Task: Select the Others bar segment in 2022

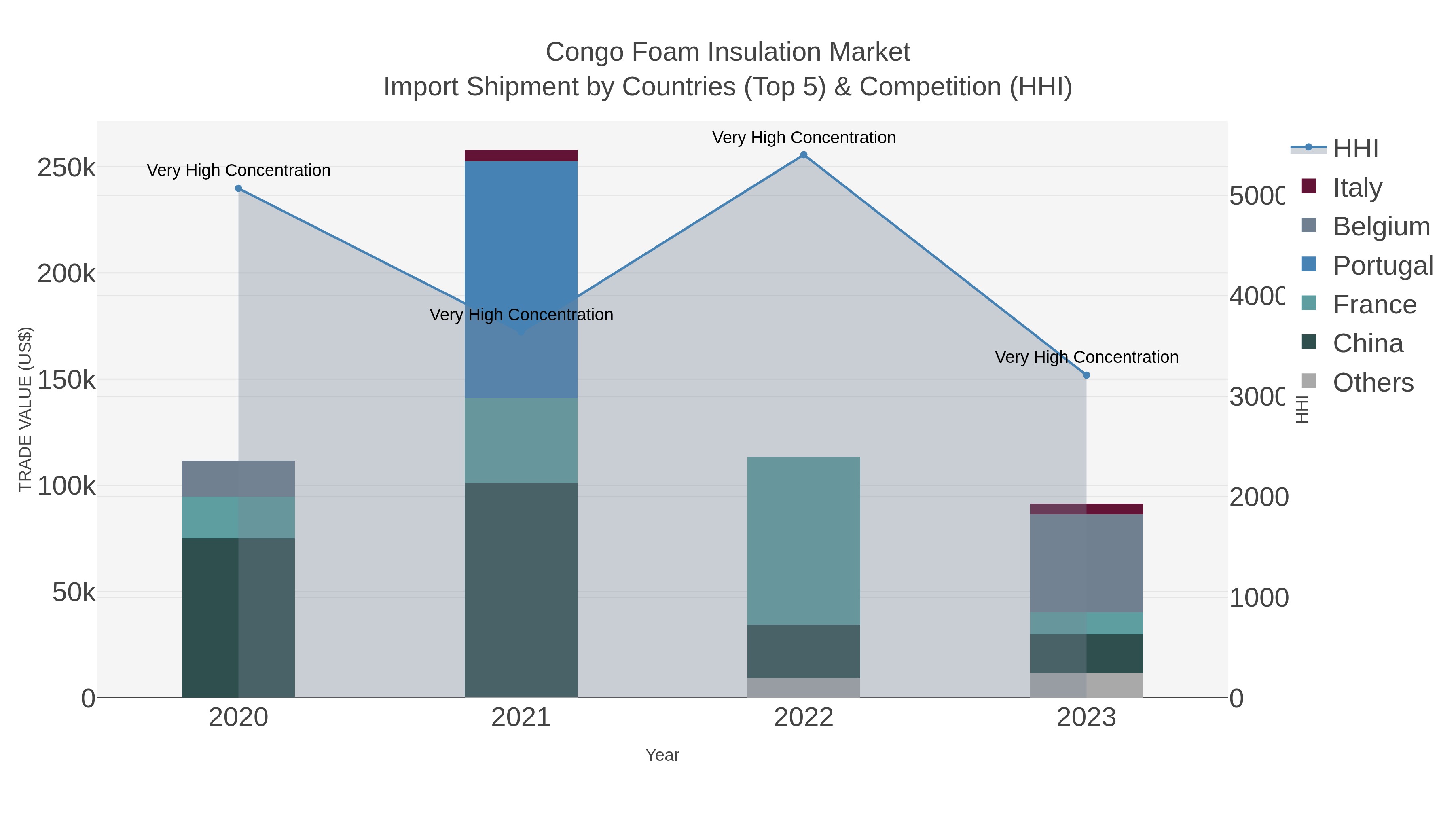Action: pyautogui.click(x=804, y=688)
